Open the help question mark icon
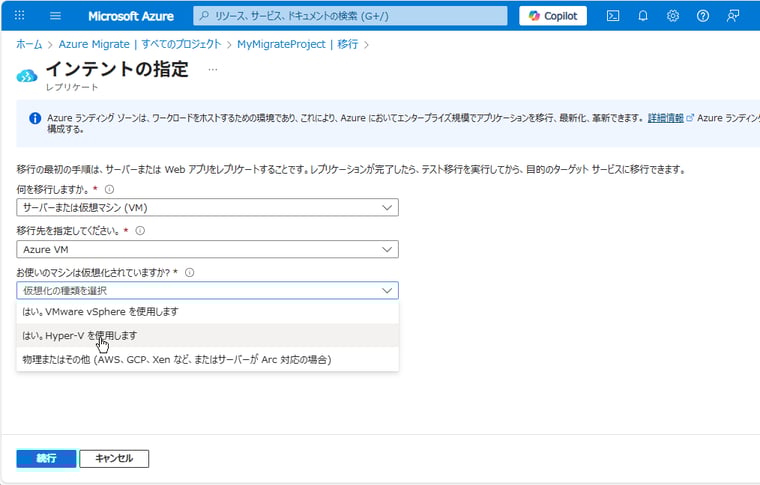The width and height of the screenshot is (760, 485). click(x=703, y=16)
